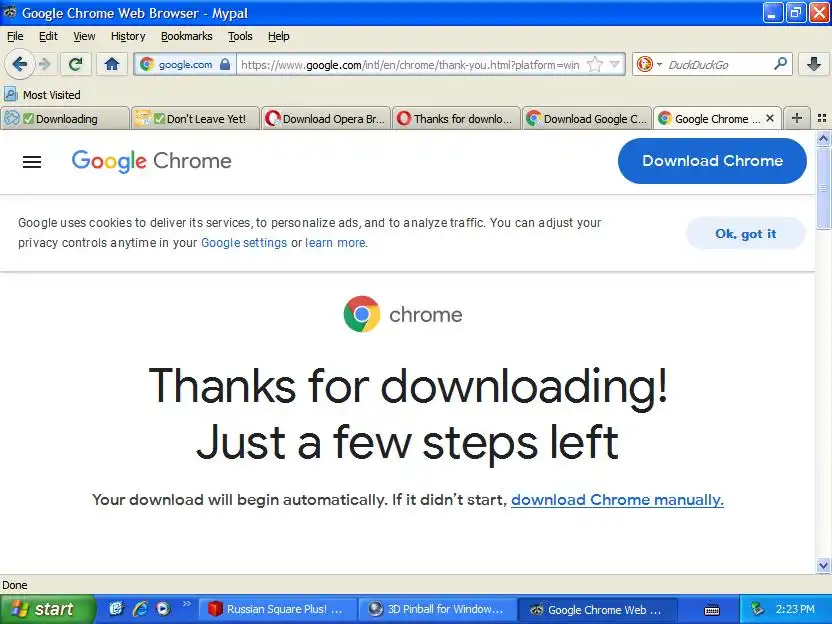The image size is (832, 624).
Task: Switch to the Don't Leave Yet! tab
Action: [x=196, y=118]
